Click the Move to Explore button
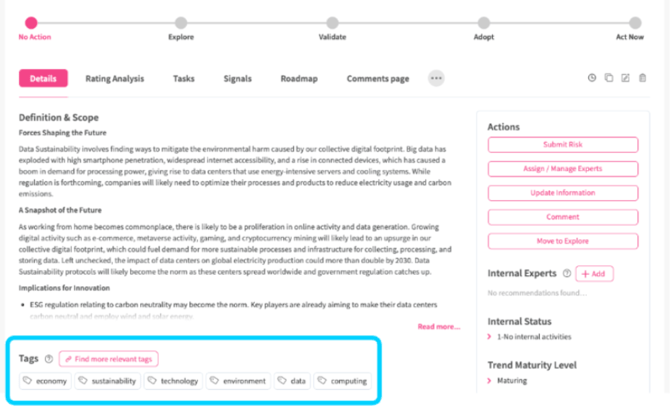This screenshot has height=408, width=670. tap(563, 241)
